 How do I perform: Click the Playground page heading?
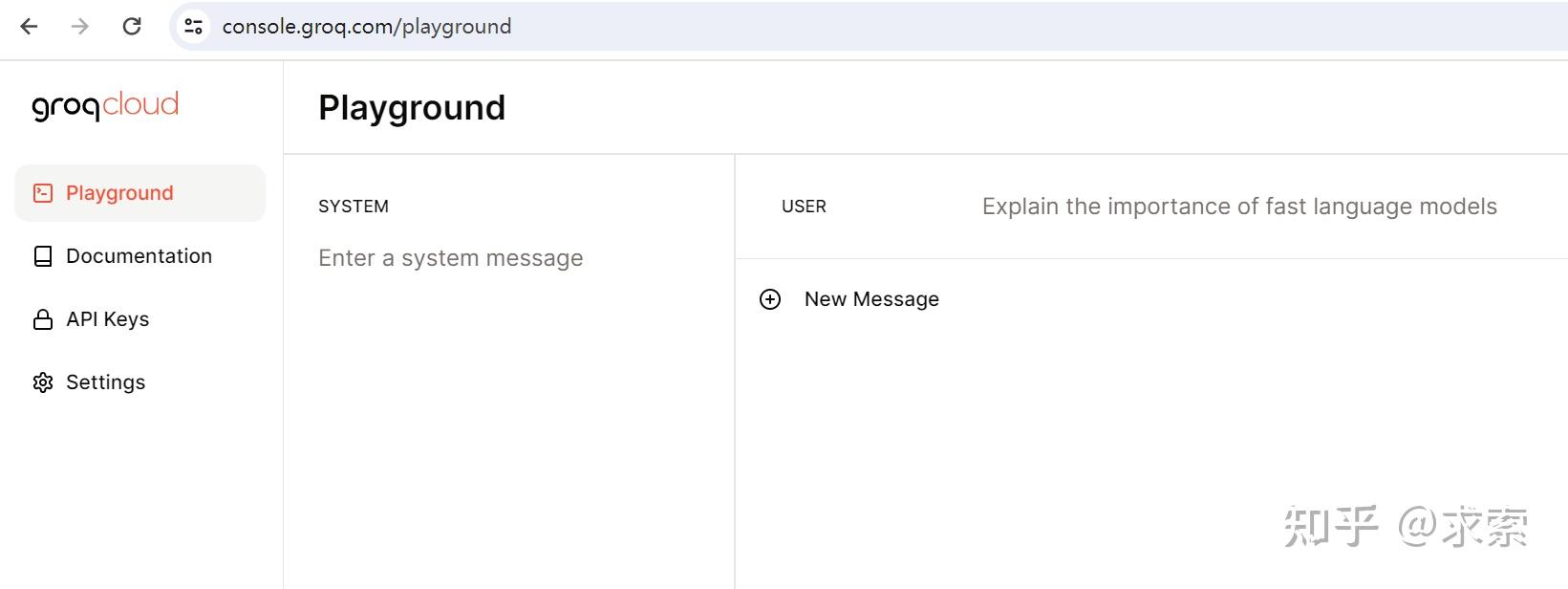(x=412, y=108)
